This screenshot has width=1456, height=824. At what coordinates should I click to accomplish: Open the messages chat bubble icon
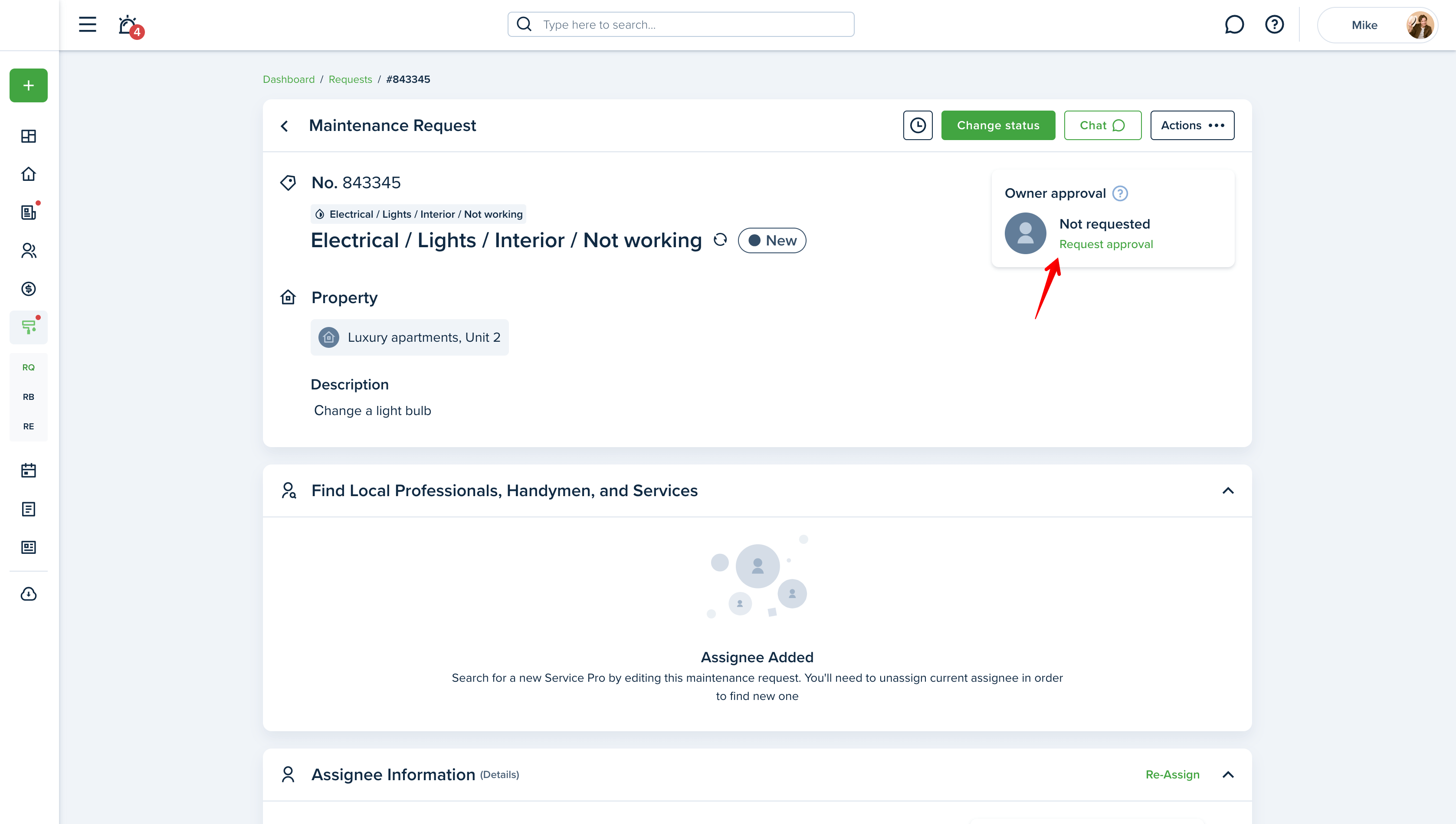(x=1234, y=24)
